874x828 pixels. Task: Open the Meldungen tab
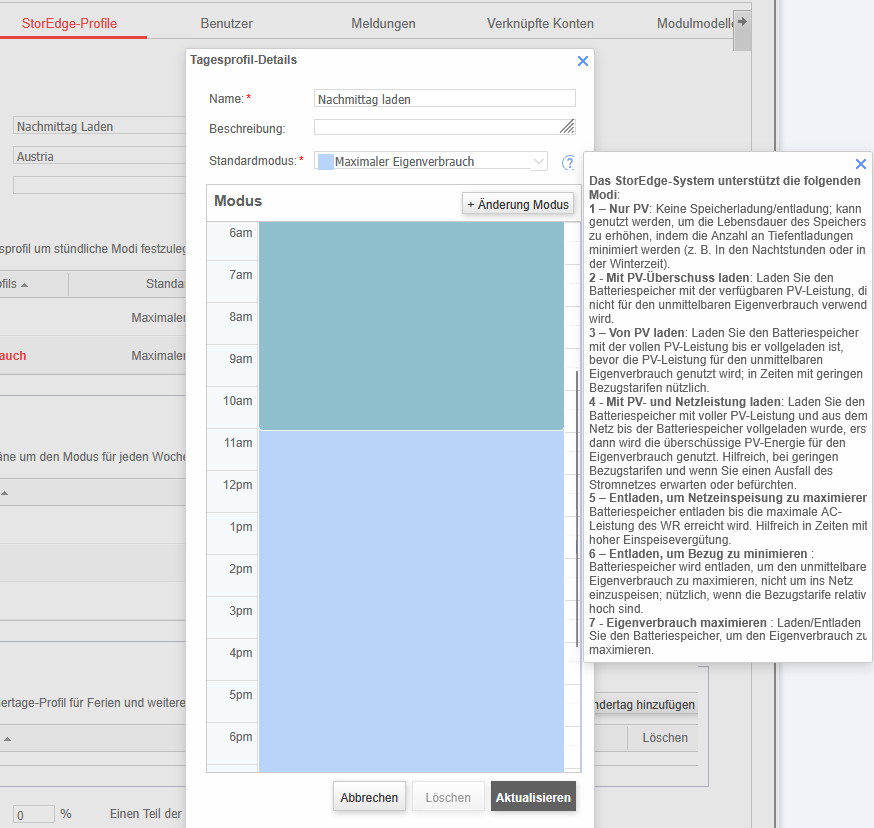pos(383,23)
